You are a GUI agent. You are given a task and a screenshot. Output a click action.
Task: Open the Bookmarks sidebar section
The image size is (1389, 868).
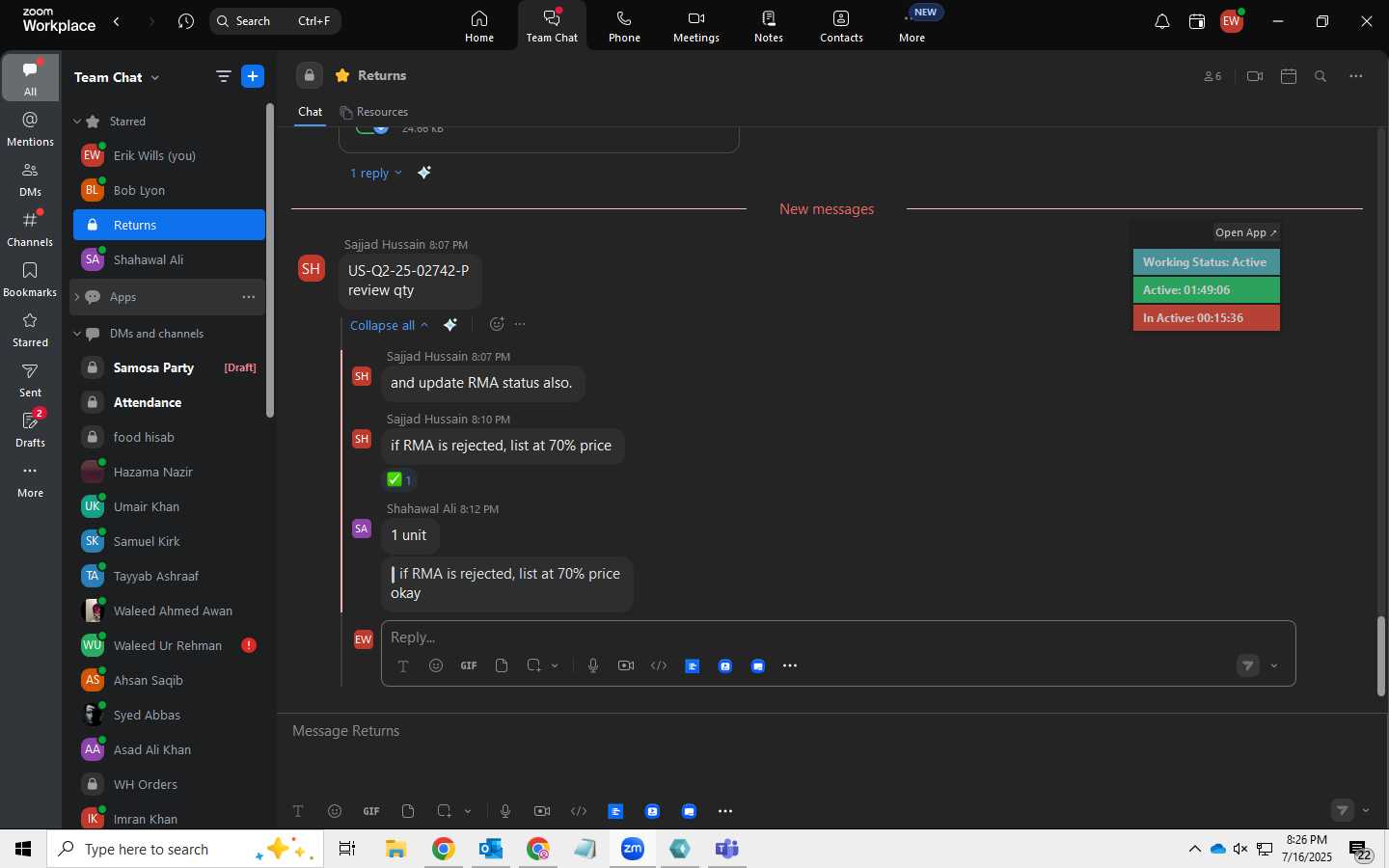(x=30, y=280)
